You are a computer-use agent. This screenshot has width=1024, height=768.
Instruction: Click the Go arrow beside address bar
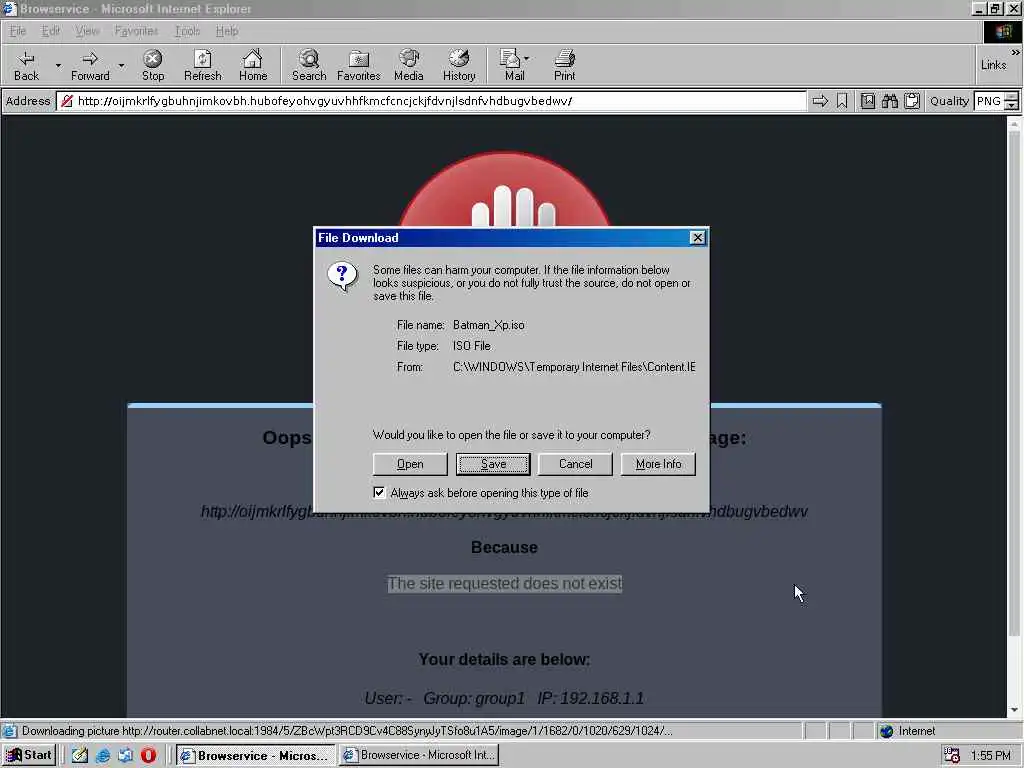820,101
